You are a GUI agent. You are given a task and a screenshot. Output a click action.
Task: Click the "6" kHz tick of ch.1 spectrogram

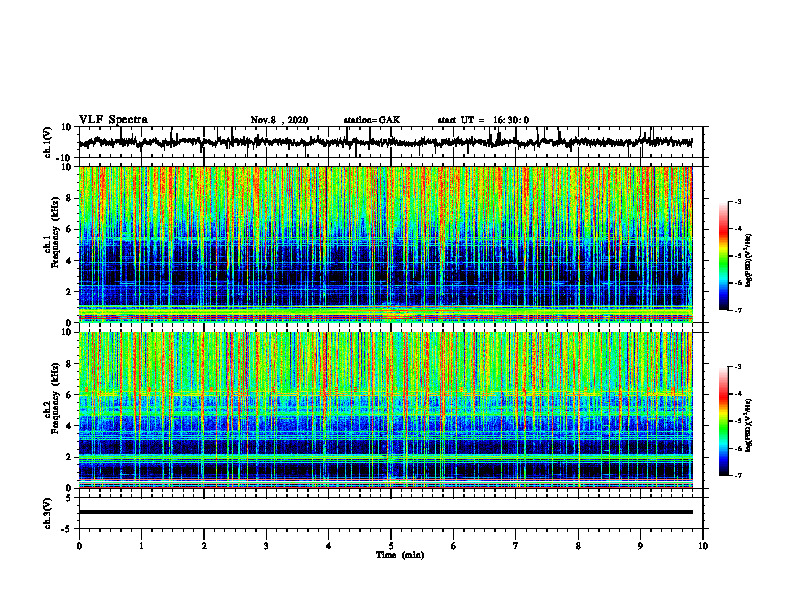[x=70, y=230]
